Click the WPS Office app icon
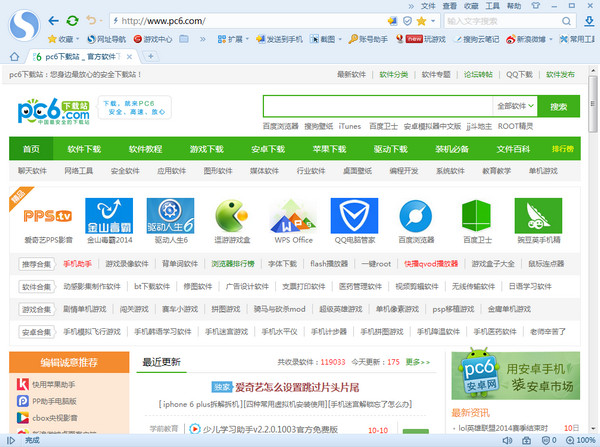The height and width of the screenshot is (447, 600). (293, 216)
